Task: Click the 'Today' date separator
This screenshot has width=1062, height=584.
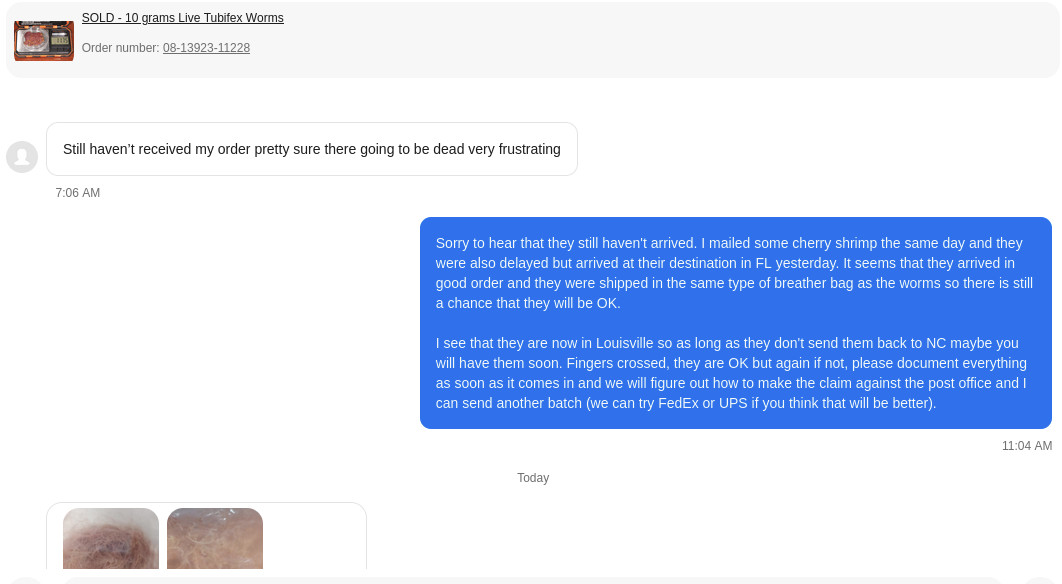Action: click(x=533, y=478)
